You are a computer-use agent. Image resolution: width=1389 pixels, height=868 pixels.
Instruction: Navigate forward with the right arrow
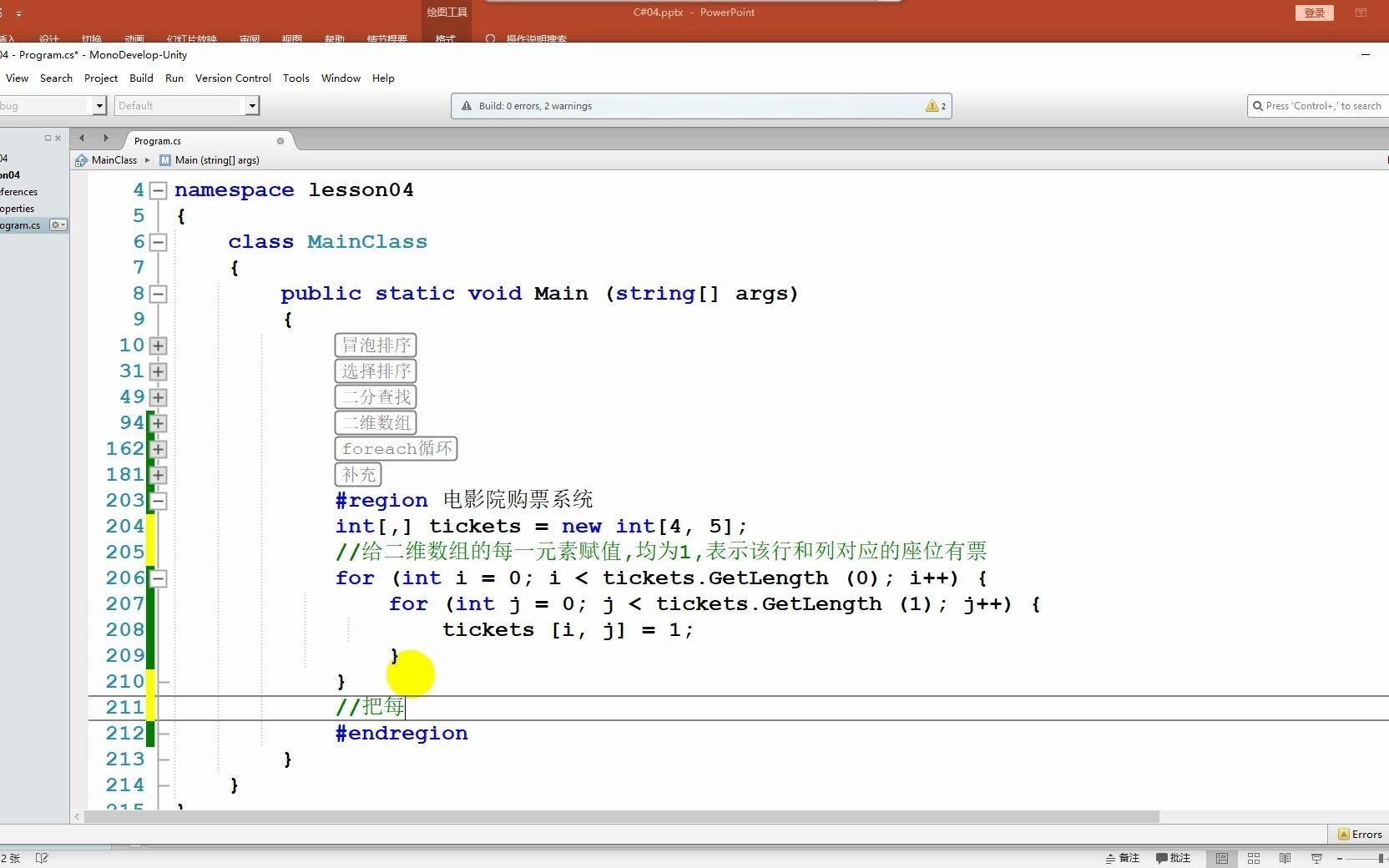click(106, 138)
